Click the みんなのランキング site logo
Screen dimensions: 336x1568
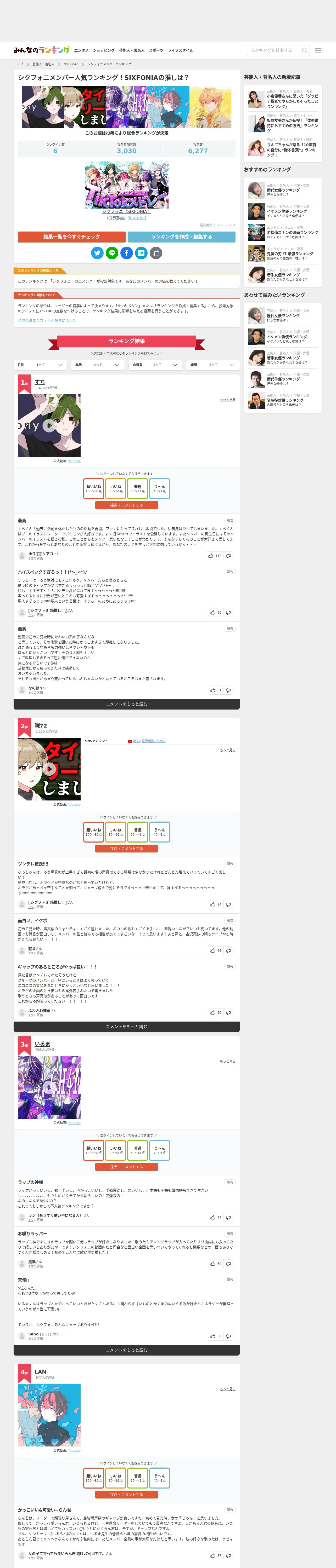click(41, 50)
